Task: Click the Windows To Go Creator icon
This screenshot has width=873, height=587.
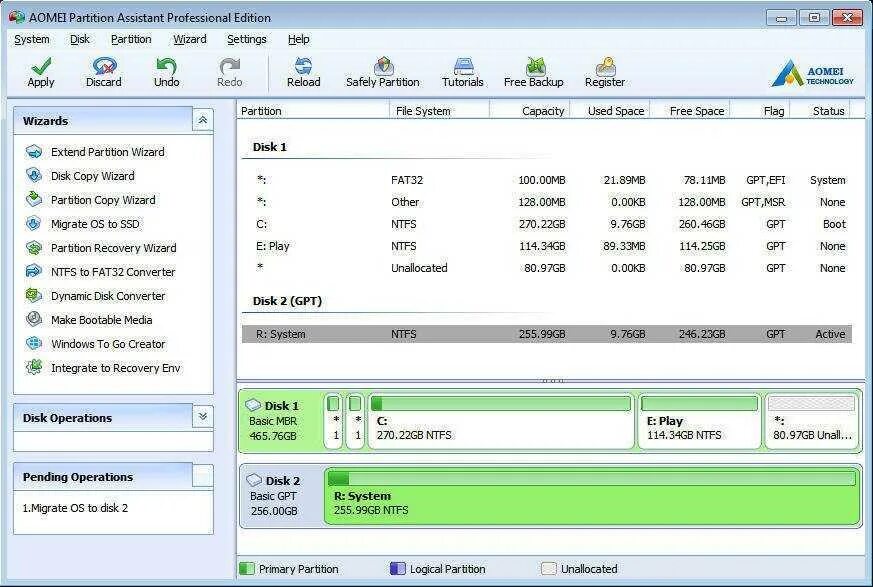Action: [x=34, y=343]
